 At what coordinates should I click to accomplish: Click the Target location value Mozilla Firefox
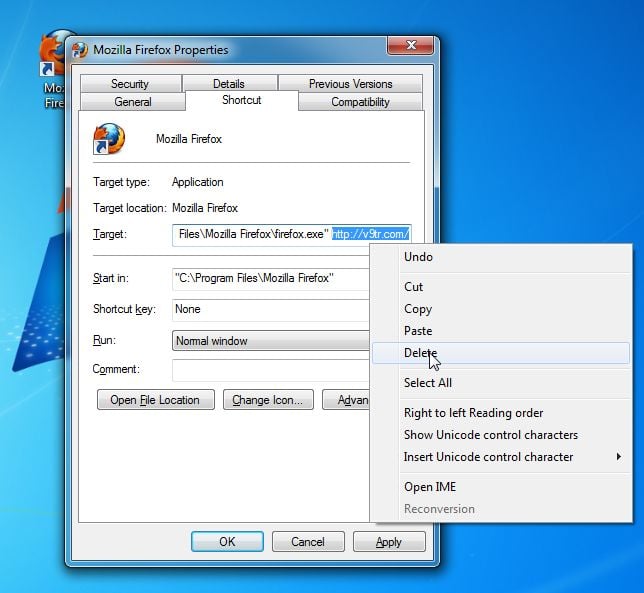pyautogui.click(x=205, y=208)
